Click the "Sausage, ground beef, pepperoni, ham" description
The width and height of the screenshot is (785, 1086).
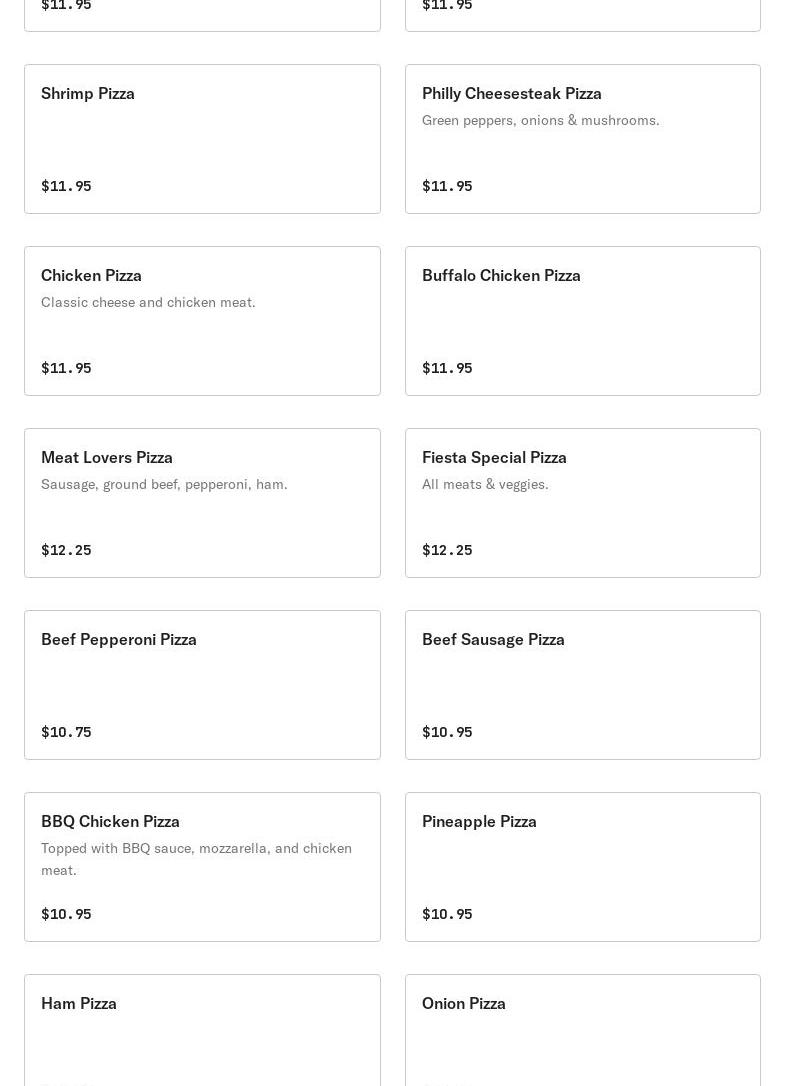(x=164, y=484)
